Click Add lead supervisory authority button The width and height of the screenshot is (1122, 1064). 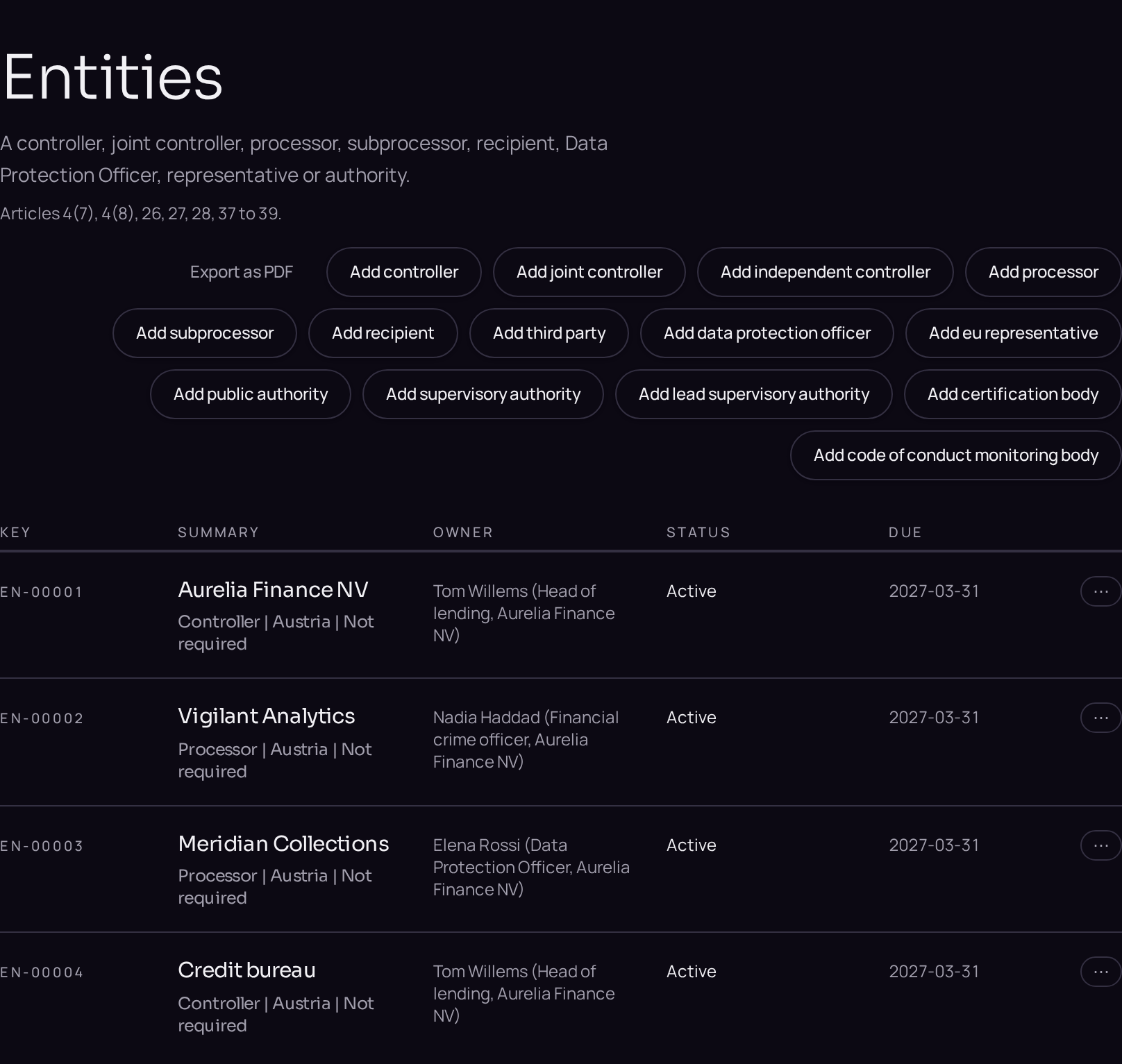coord(754,394)
